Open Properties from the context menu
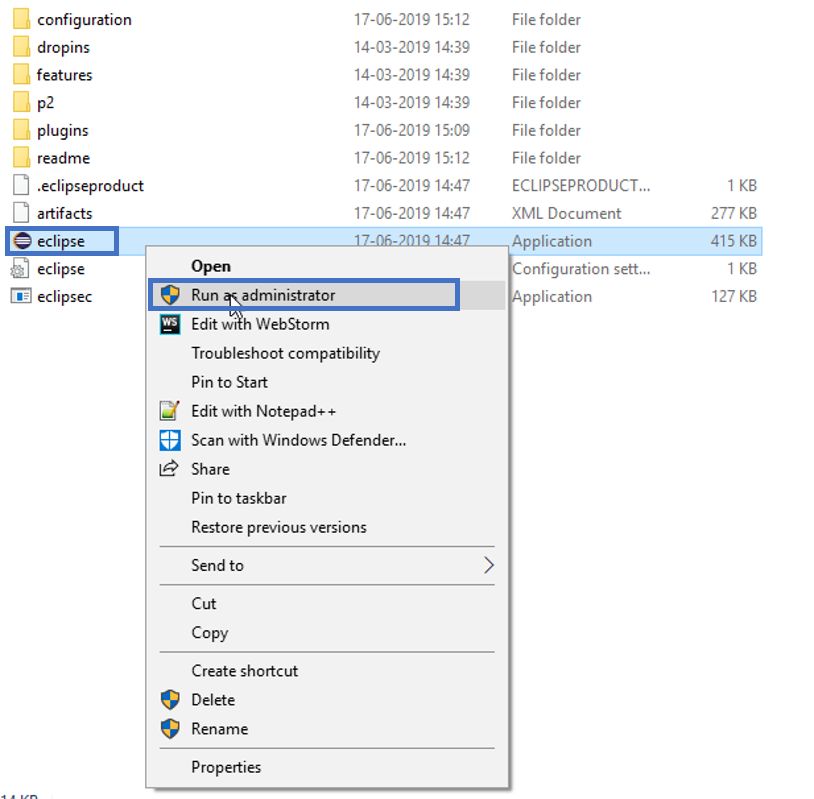 (x=327, y=767)
